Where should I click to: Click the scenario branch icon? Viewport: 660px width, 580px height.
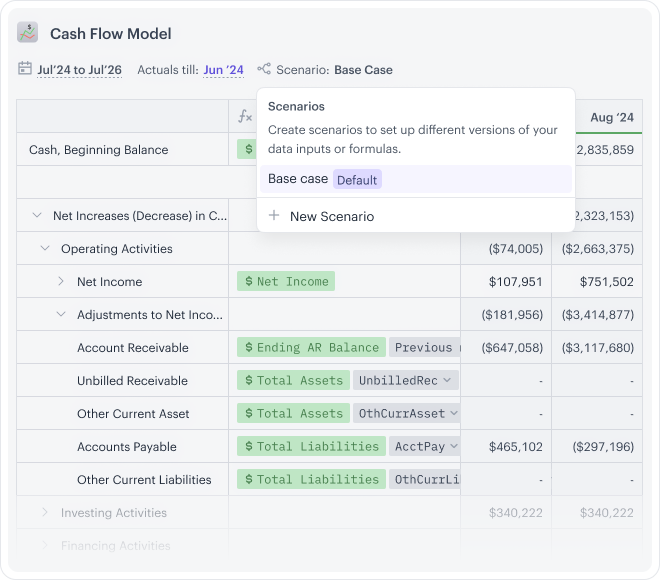[x=264, y=70]
